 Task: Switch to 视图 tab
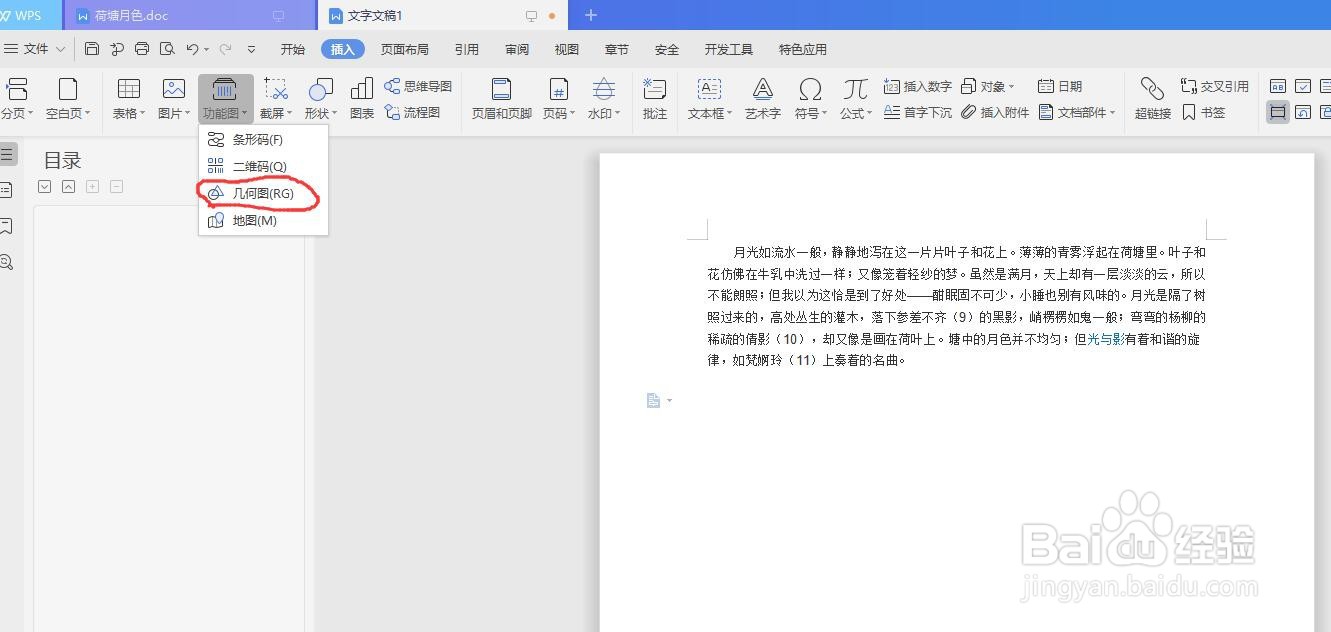(x=567, y=49)
